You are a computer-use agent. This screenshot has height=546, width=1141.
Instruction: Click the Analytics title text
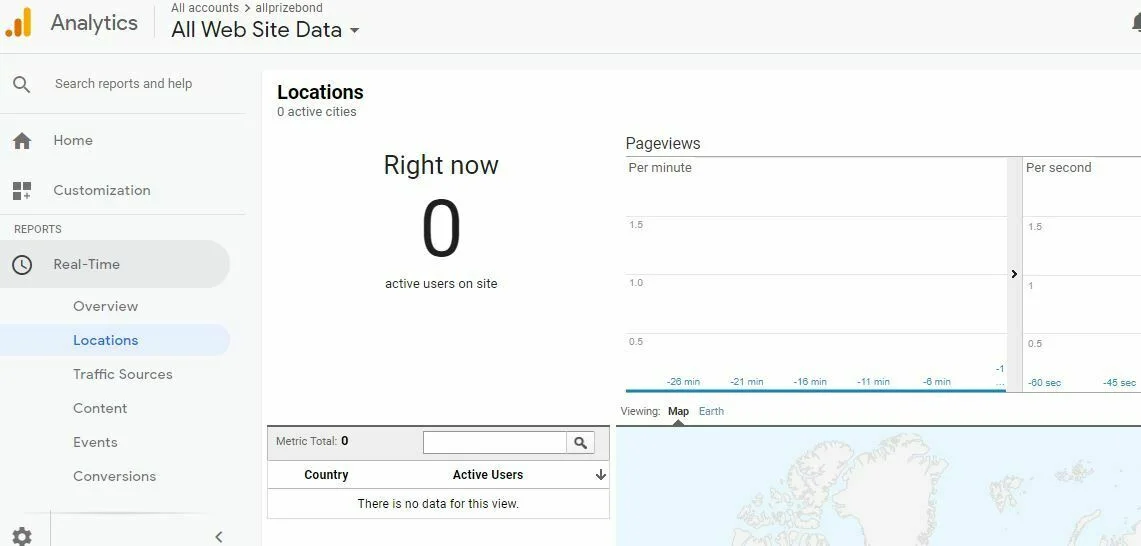[x=94, y=23]
